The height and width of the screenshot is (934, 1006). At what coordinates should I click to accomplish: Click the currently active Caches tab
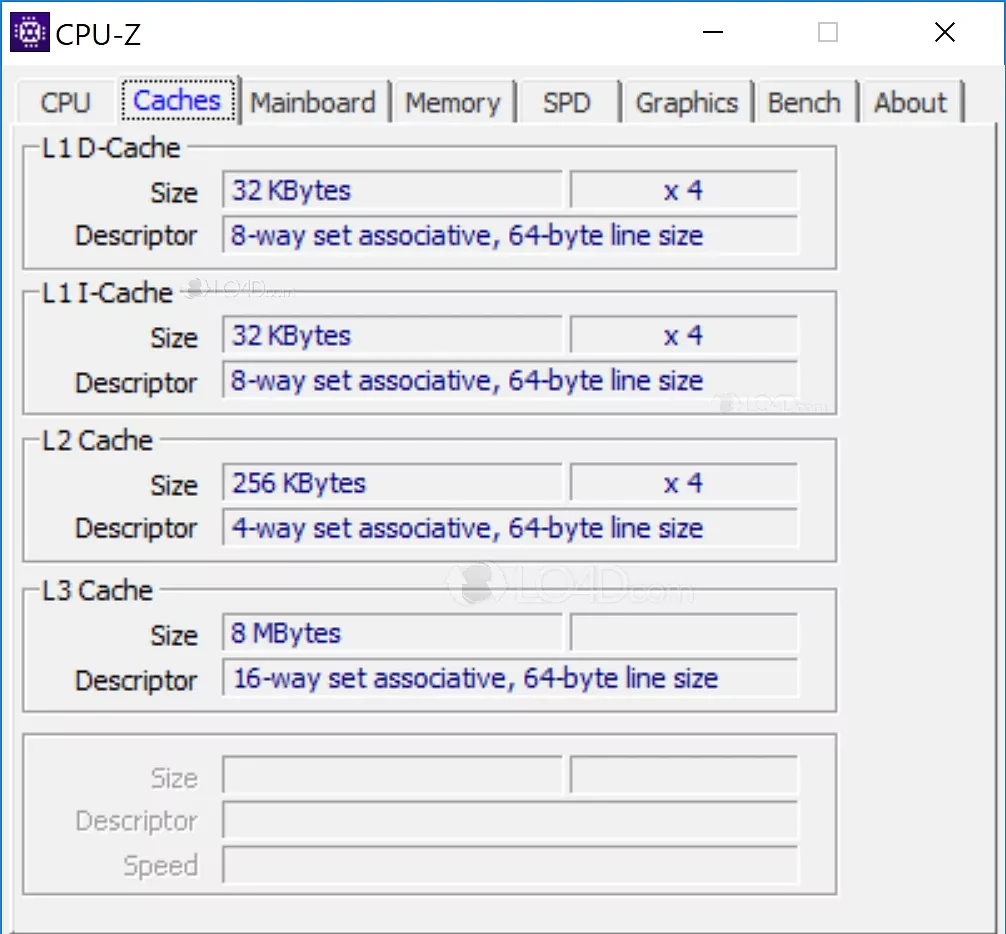point(176,99)
